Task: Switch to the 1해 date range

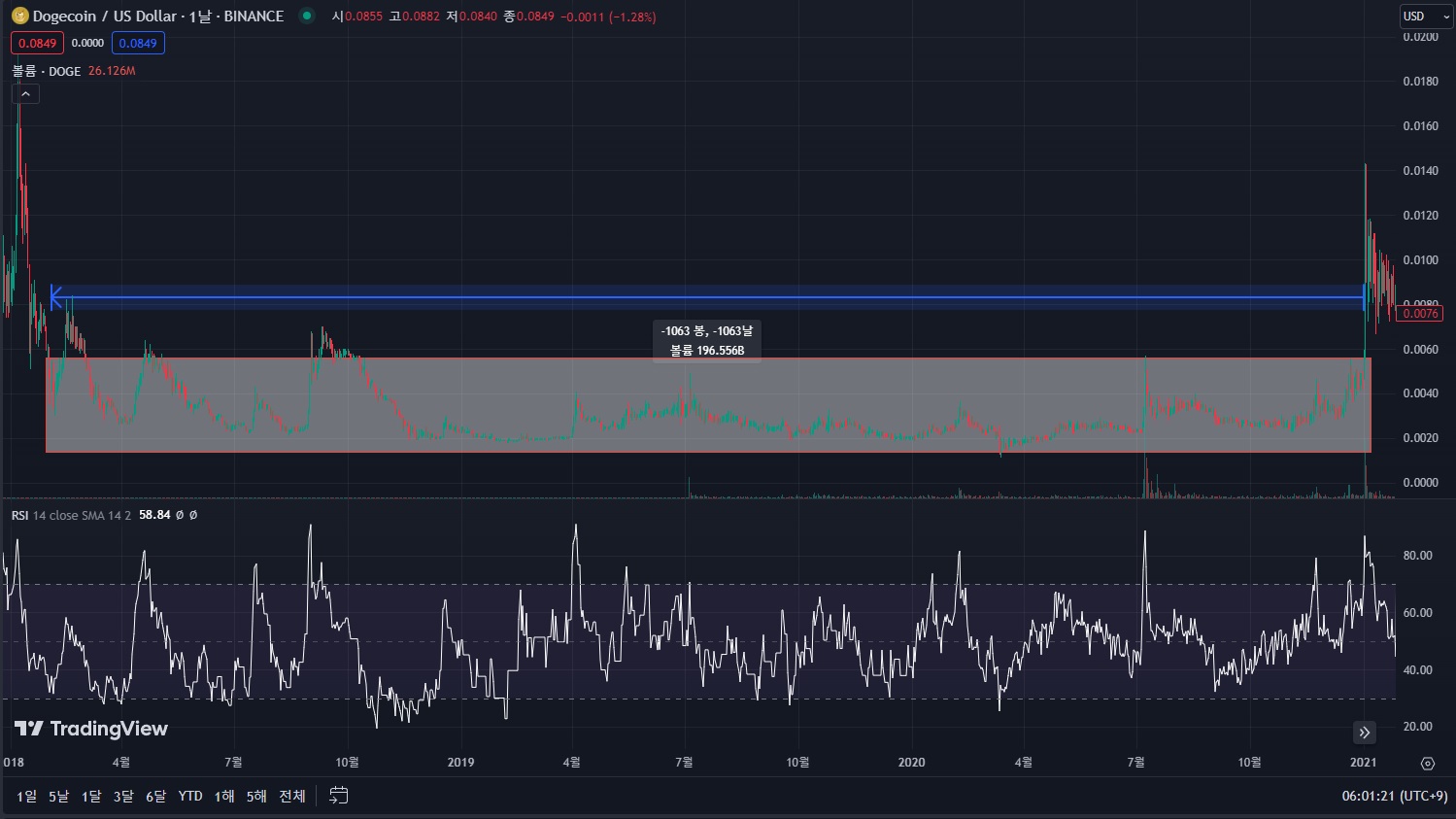Action: (x=224, y=796)
